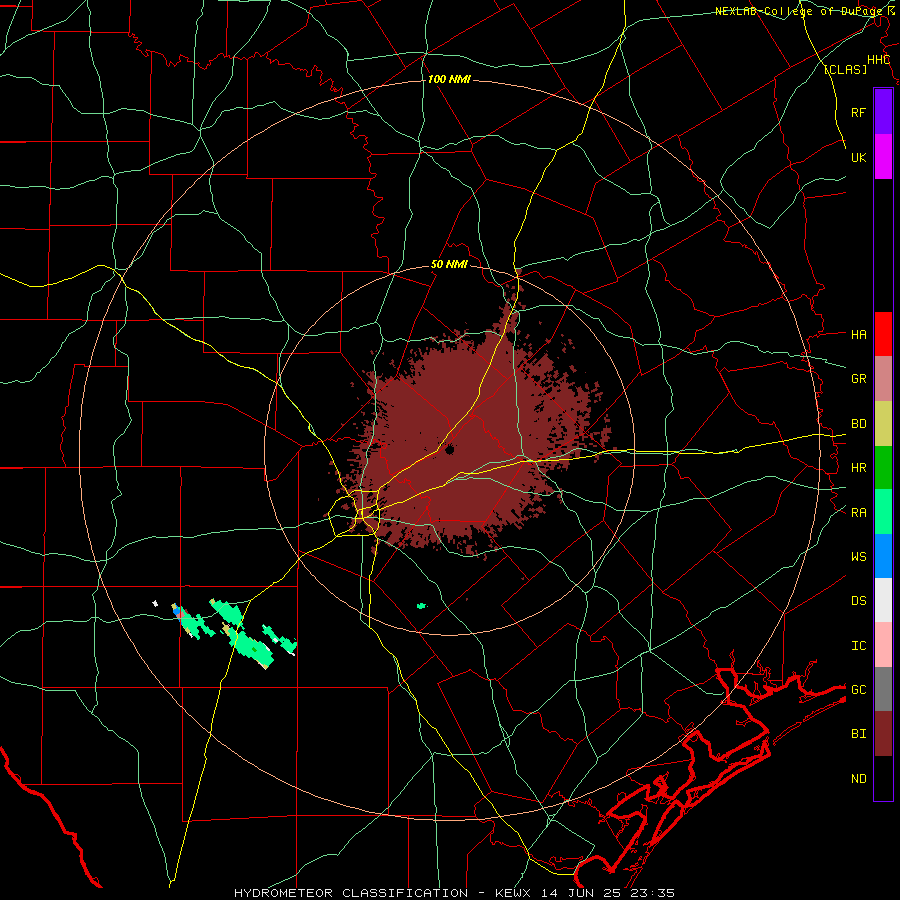Click the ND black legend swatch
The height and width of the screenshot is (900, 900).
[x=883, y=778]
